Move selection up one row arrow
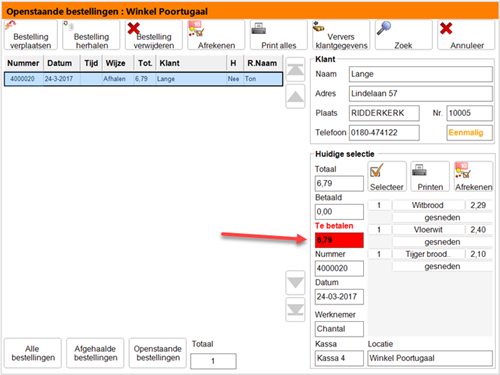Screen dimensions: 500x375 pyautogui.click(x=295, y=96)
